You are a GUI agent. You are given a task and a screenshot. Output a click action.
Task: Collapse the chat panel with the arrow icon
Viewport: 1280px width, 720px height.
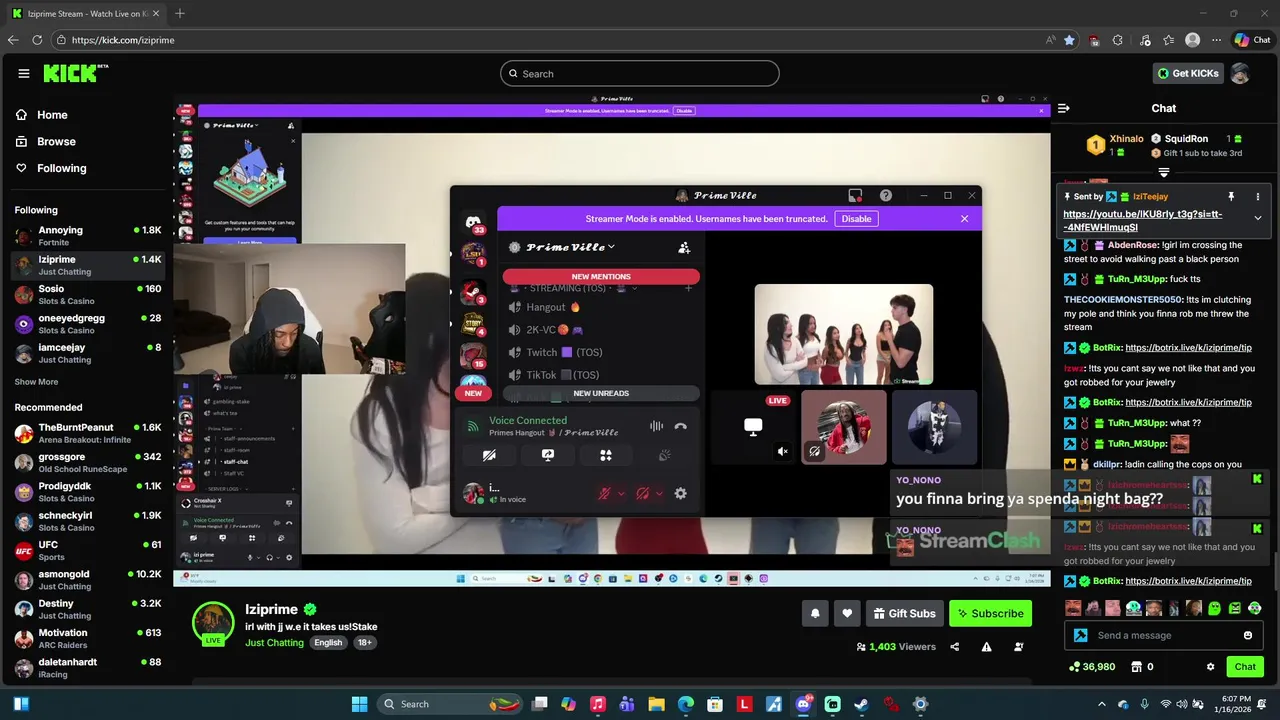click(x=1064, y=108)
